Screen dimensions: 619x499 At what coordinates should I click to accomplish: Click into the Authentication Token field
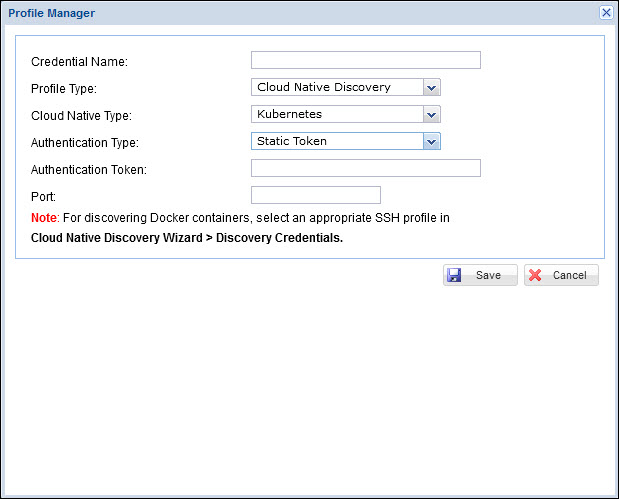coord(365,168)
